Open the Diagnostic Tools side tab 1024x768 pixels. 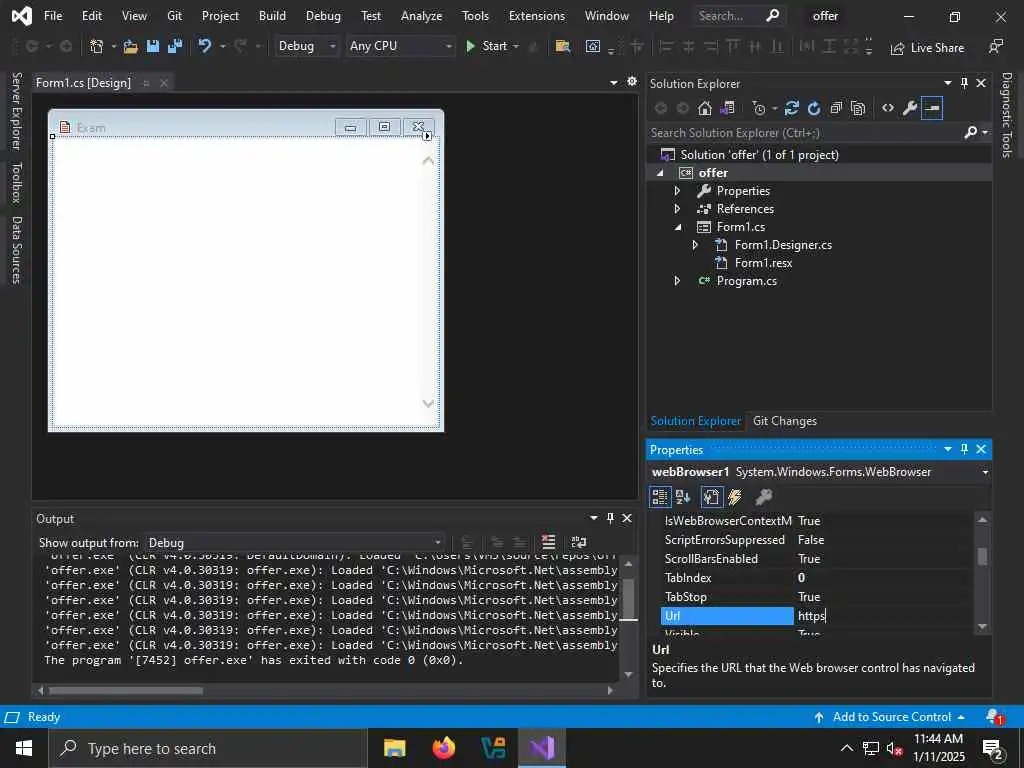pyautogui.click(x=1007, y=115)
